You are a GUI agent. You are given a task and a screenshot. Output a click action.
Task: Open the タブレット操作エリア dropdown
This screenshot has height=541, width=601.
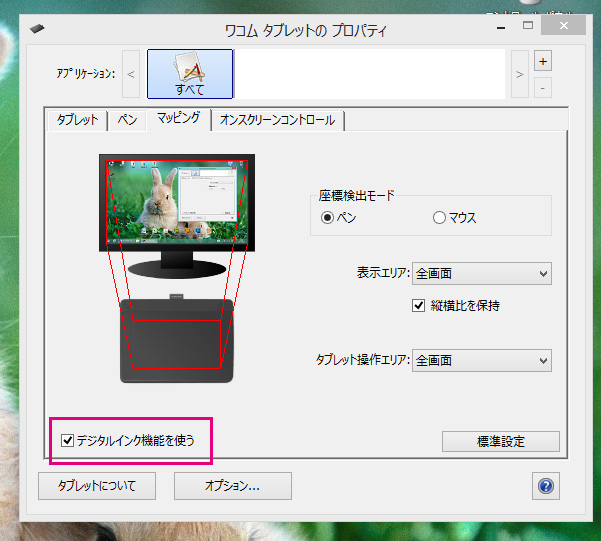482,360
